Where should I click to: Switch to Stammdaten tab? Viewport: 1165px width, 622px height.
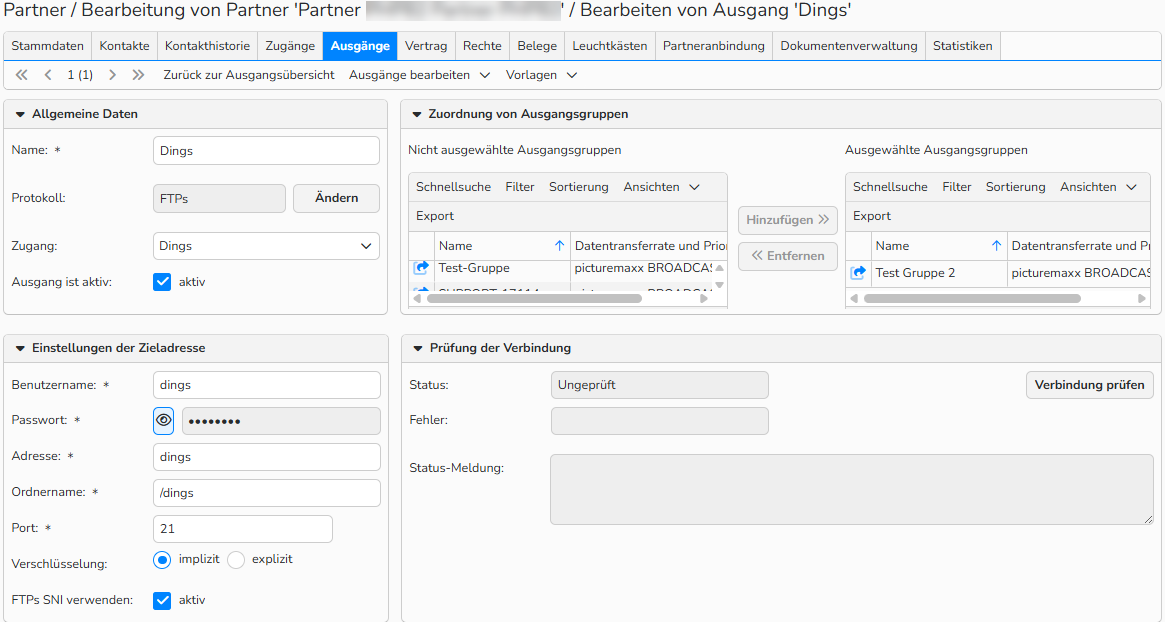click(x=48, y=46)
